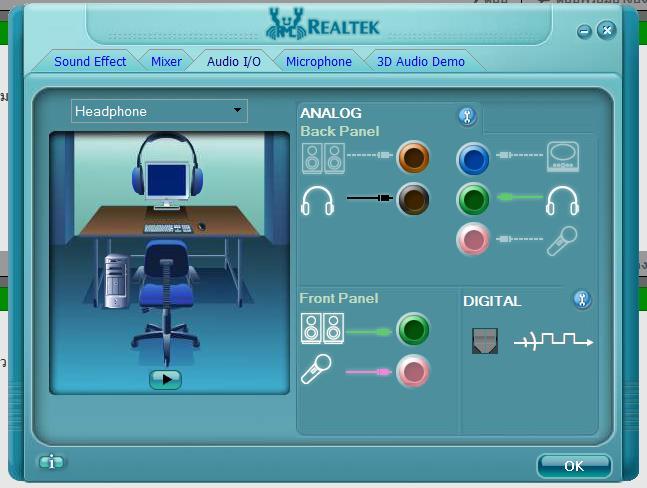Click headphone icon beside black jack
This screenshot has height=488, width=647.
[317, 200]
